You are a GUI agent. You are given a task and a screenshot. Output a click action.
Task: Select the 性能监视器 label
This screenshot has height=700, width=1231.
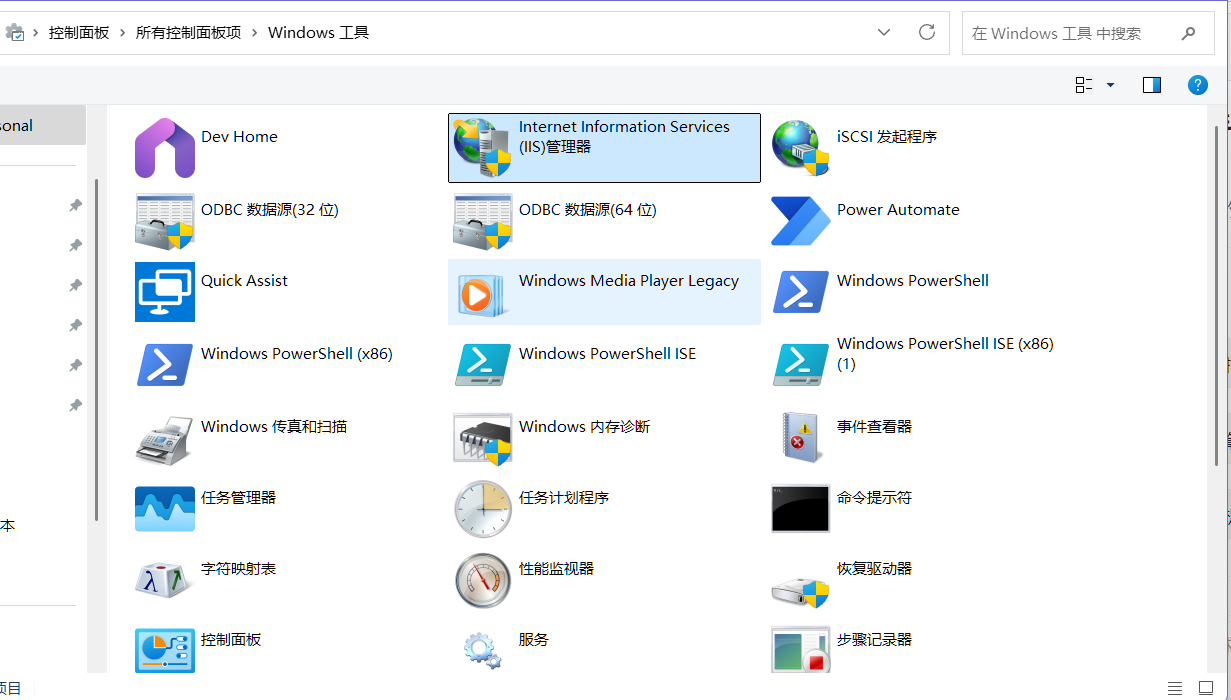click(x=556, y=569)
